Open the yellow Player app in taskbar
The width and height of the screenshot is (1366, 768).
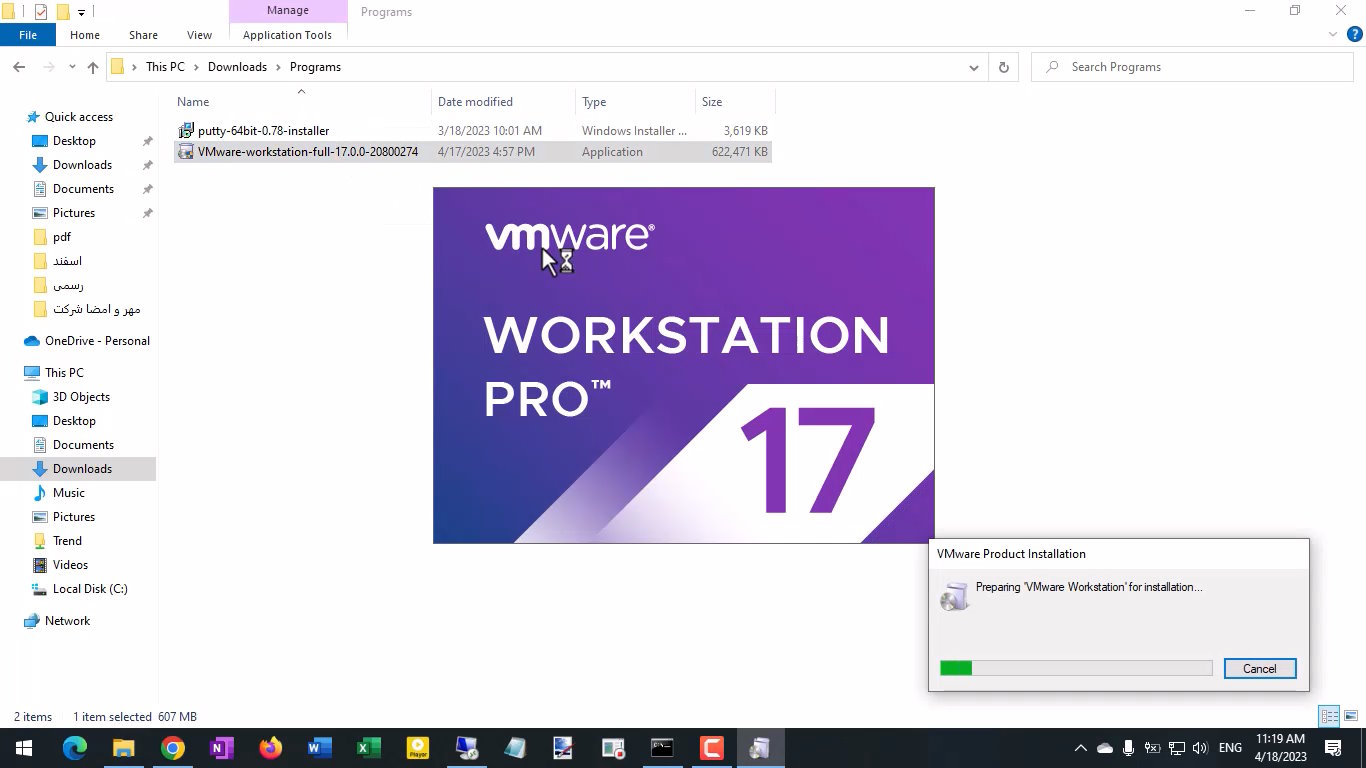[417, 748]
